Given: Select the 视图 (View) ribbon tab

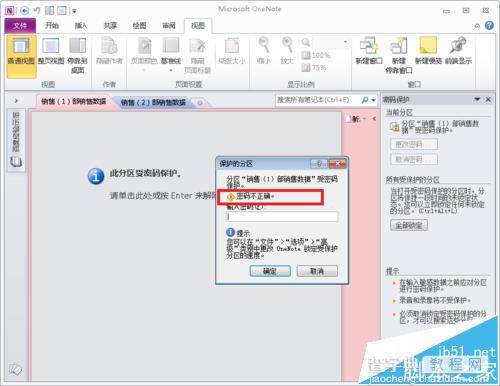Looking at the screenshot, I should coord(198,26).
